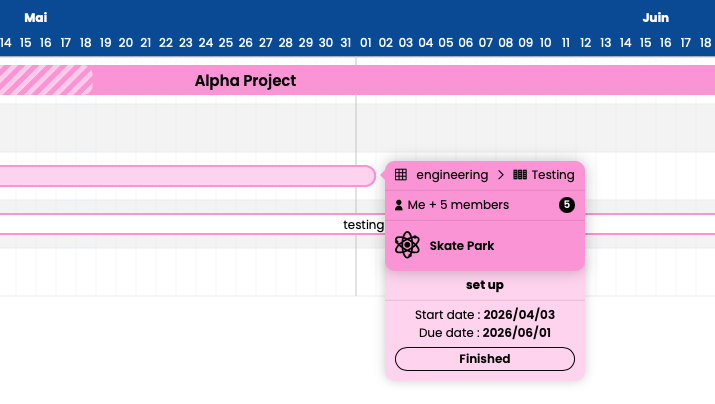Click the striped start of Alpha Project bar
Image resolution: width=715 pixels, height=404 pixels.
46,80
